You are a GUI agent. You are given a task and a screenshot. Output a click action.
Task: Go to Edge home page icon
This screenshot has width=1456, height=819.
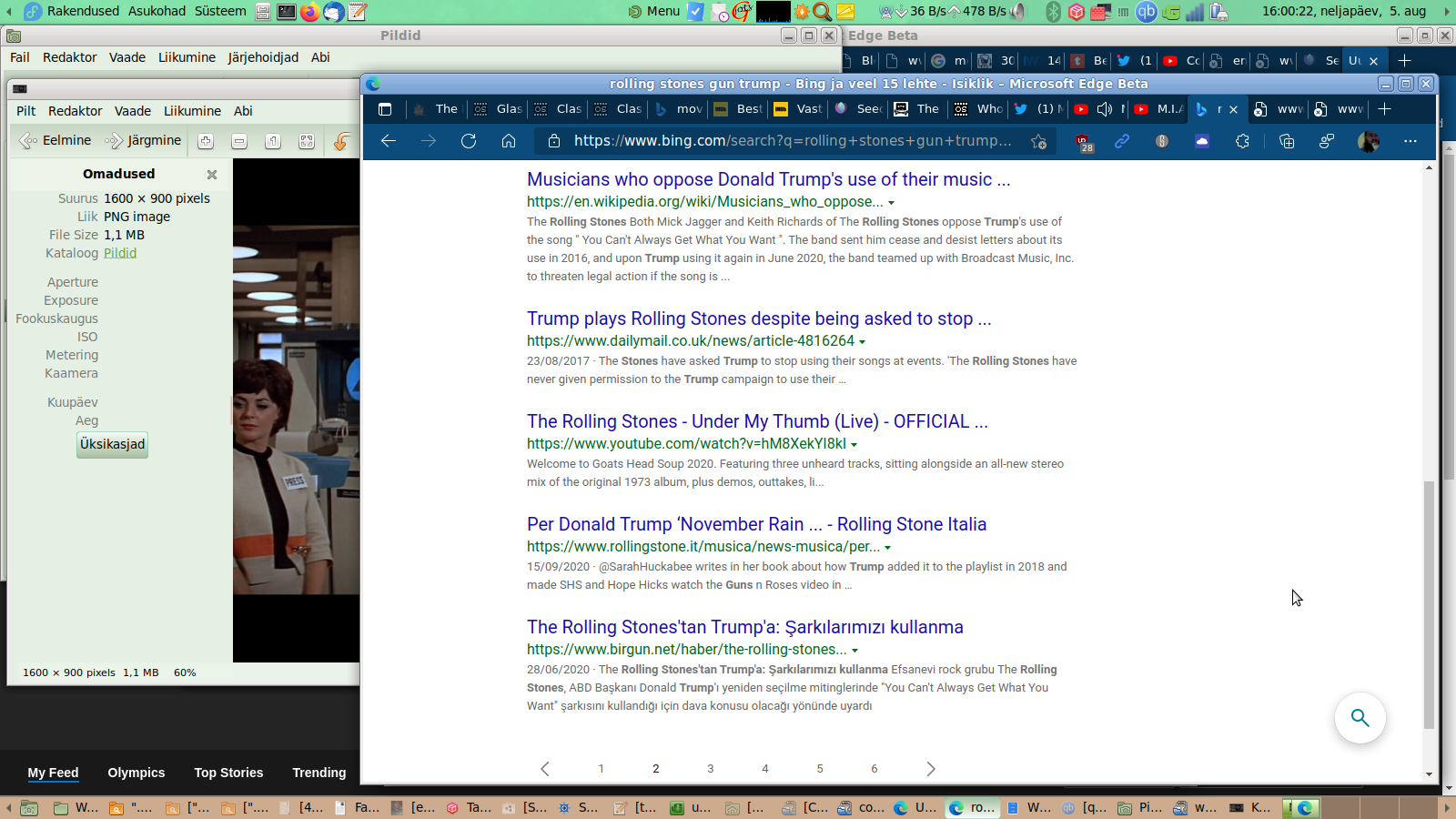[x=509, y=141]
